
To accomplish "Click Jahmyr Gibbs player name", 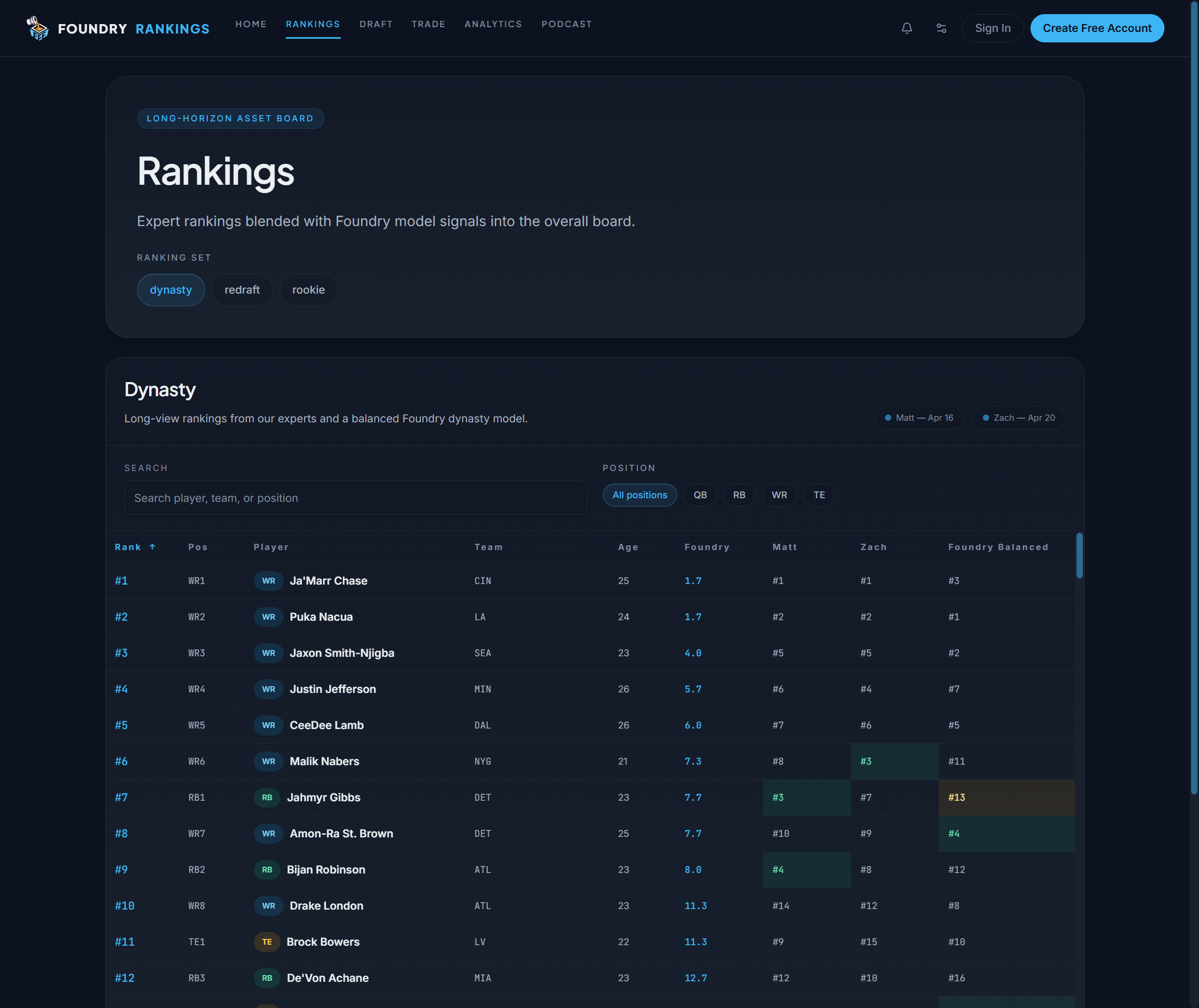I will click(323, 798).
